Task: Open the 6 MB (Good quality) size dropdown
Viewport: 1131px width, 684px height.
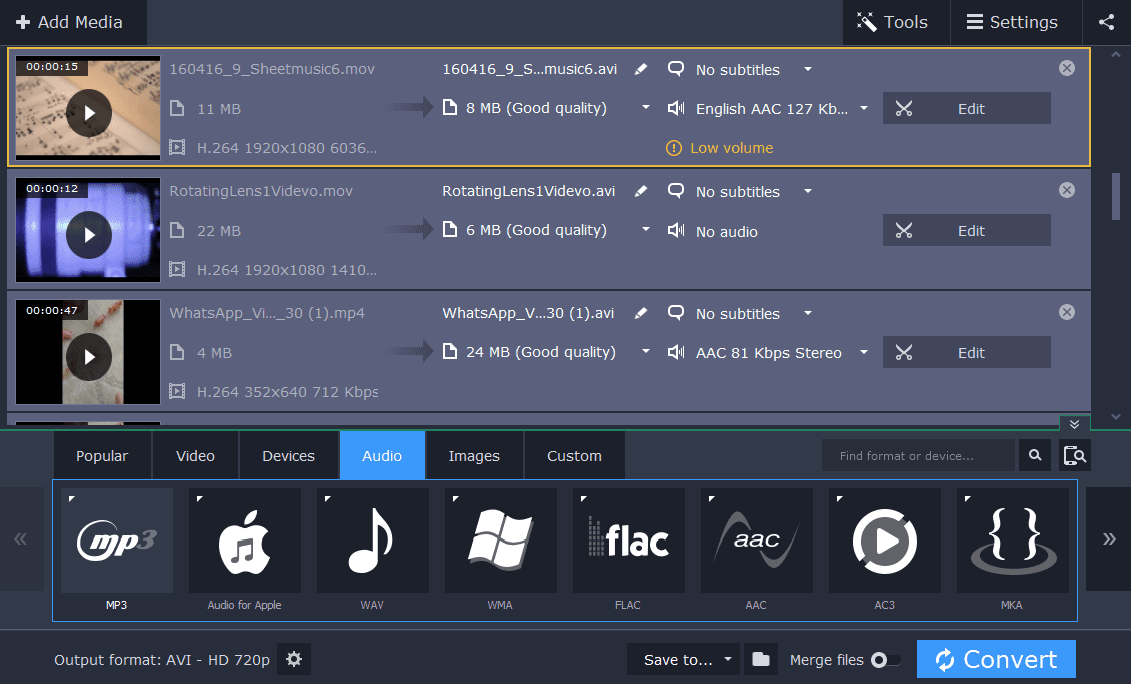Action: (646, 230)
